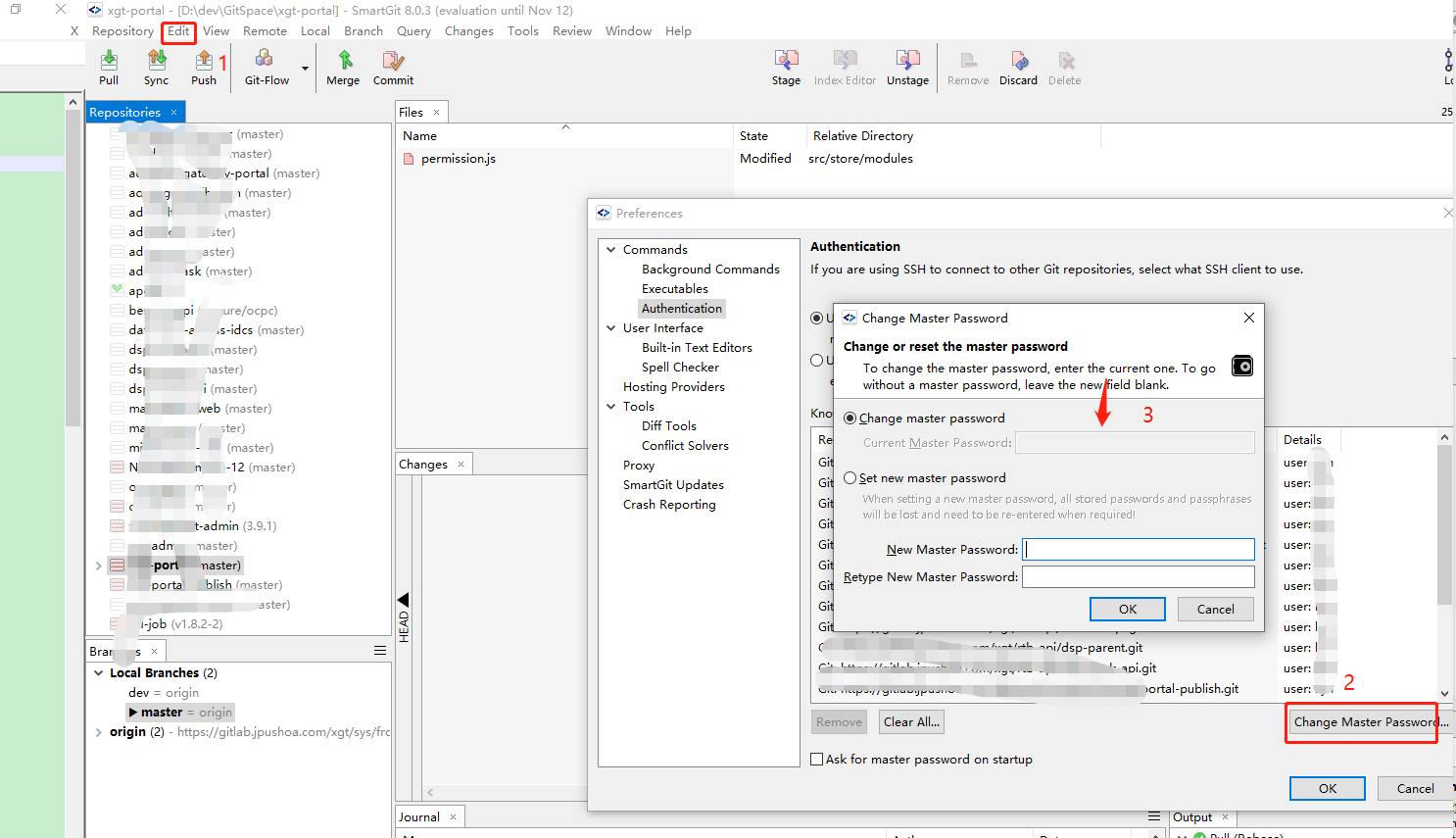Enable Ask for master password on startup

[816, 760]
